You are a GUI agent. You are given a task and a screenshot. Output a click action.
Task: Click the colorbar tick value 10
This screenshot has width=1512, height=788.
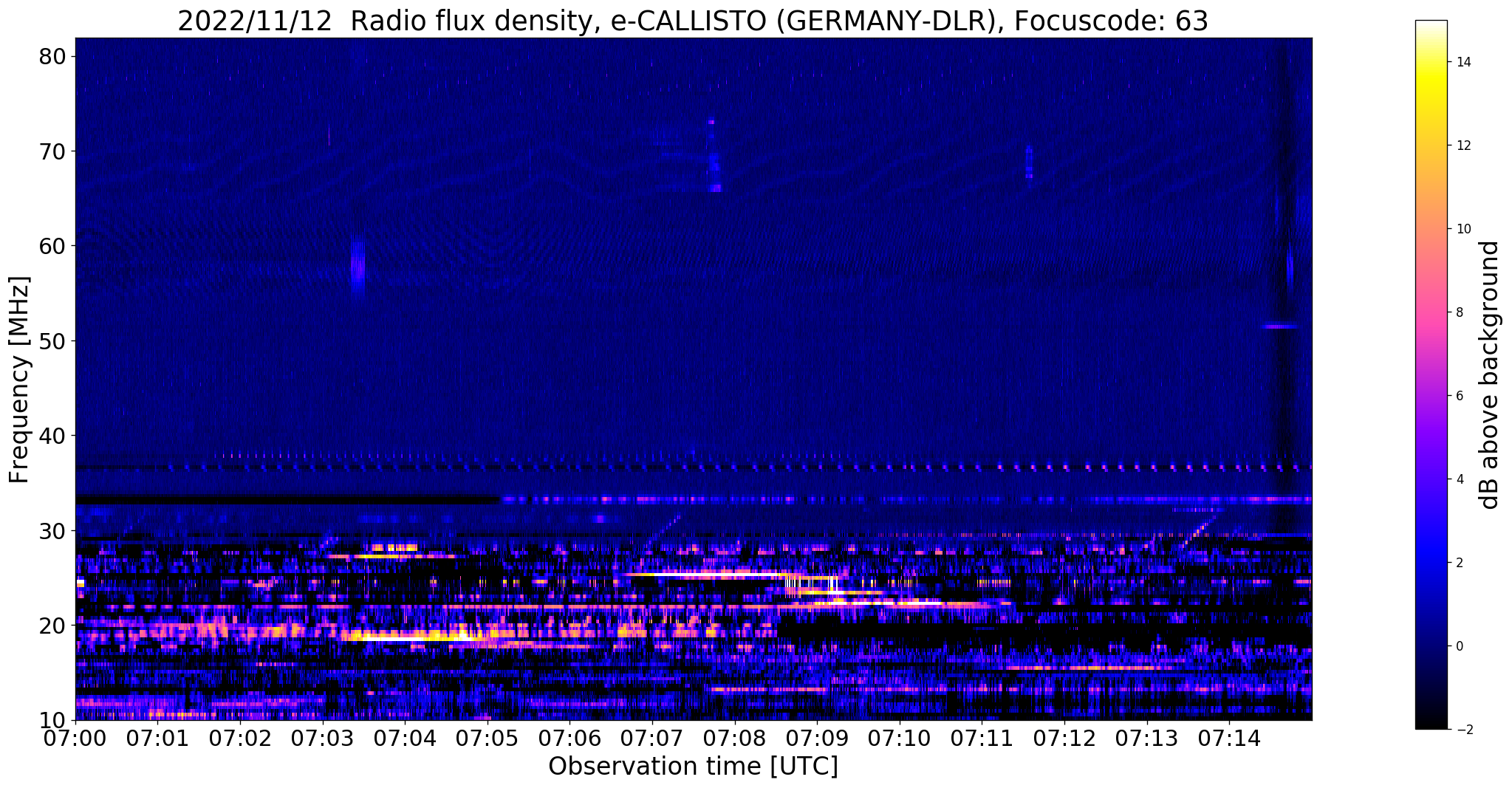click(x=1463, y=229)
